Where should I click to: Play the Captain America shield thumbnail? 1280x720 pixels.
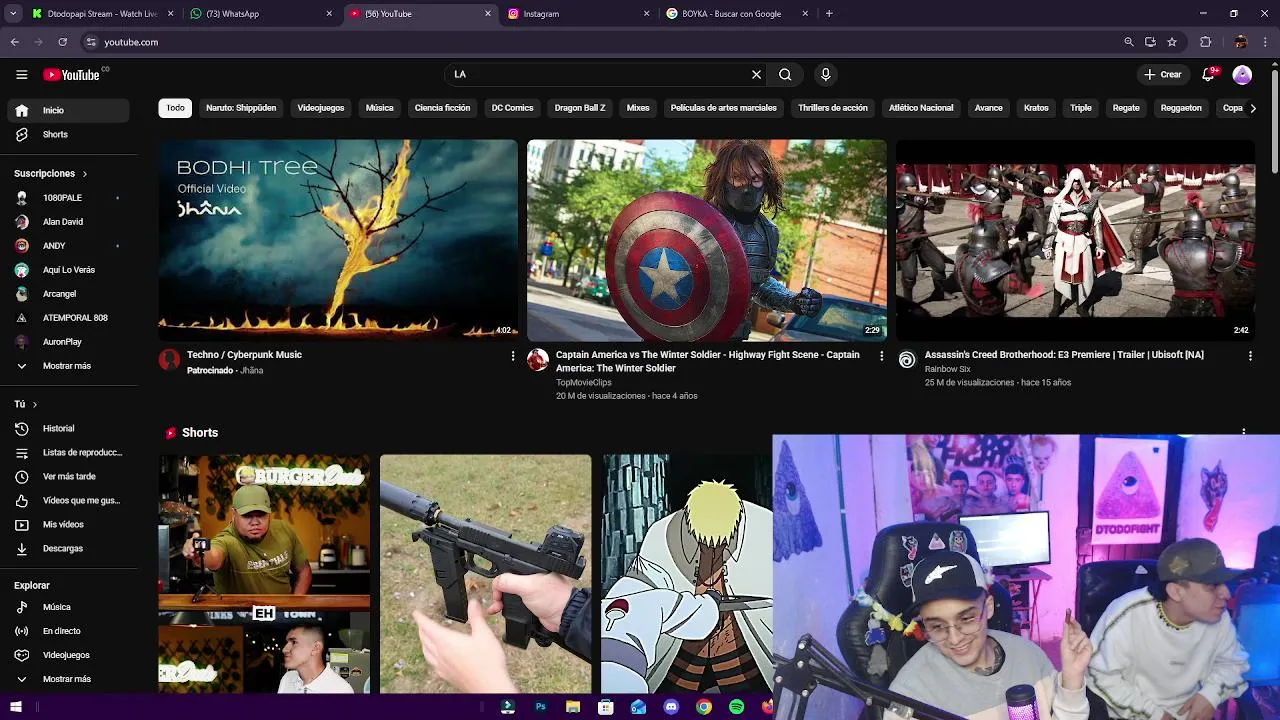click(706, 240)
